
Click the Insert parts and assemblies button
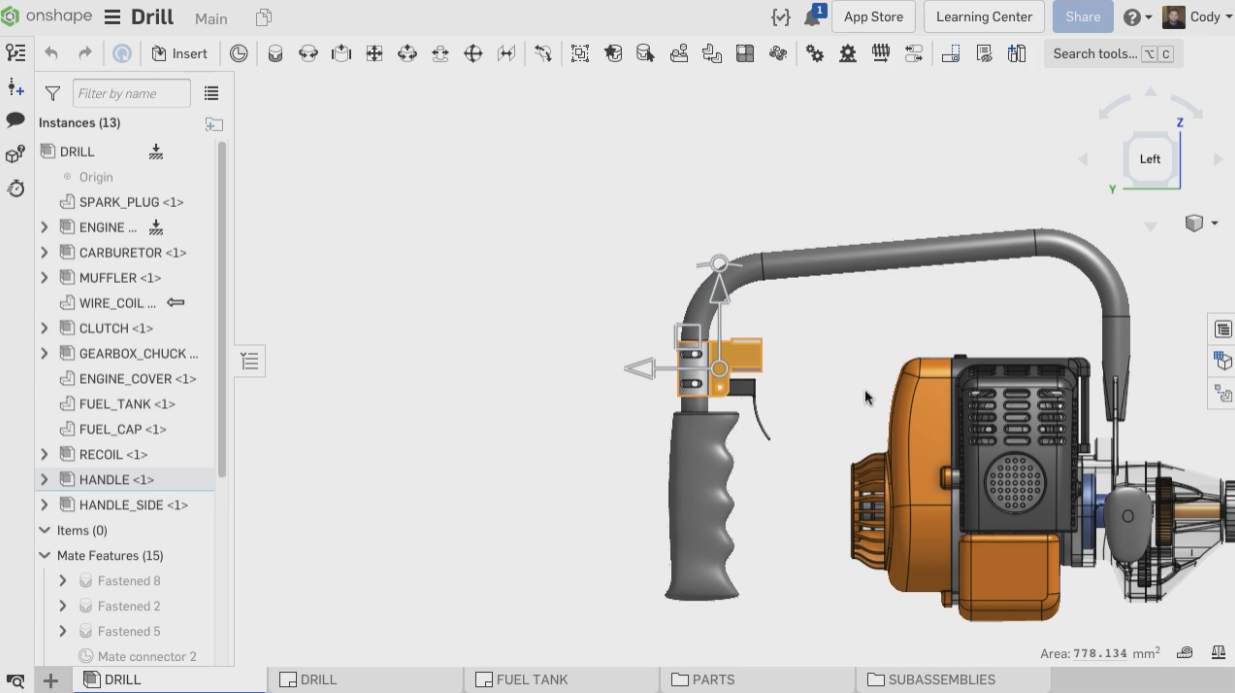point(179,54)
